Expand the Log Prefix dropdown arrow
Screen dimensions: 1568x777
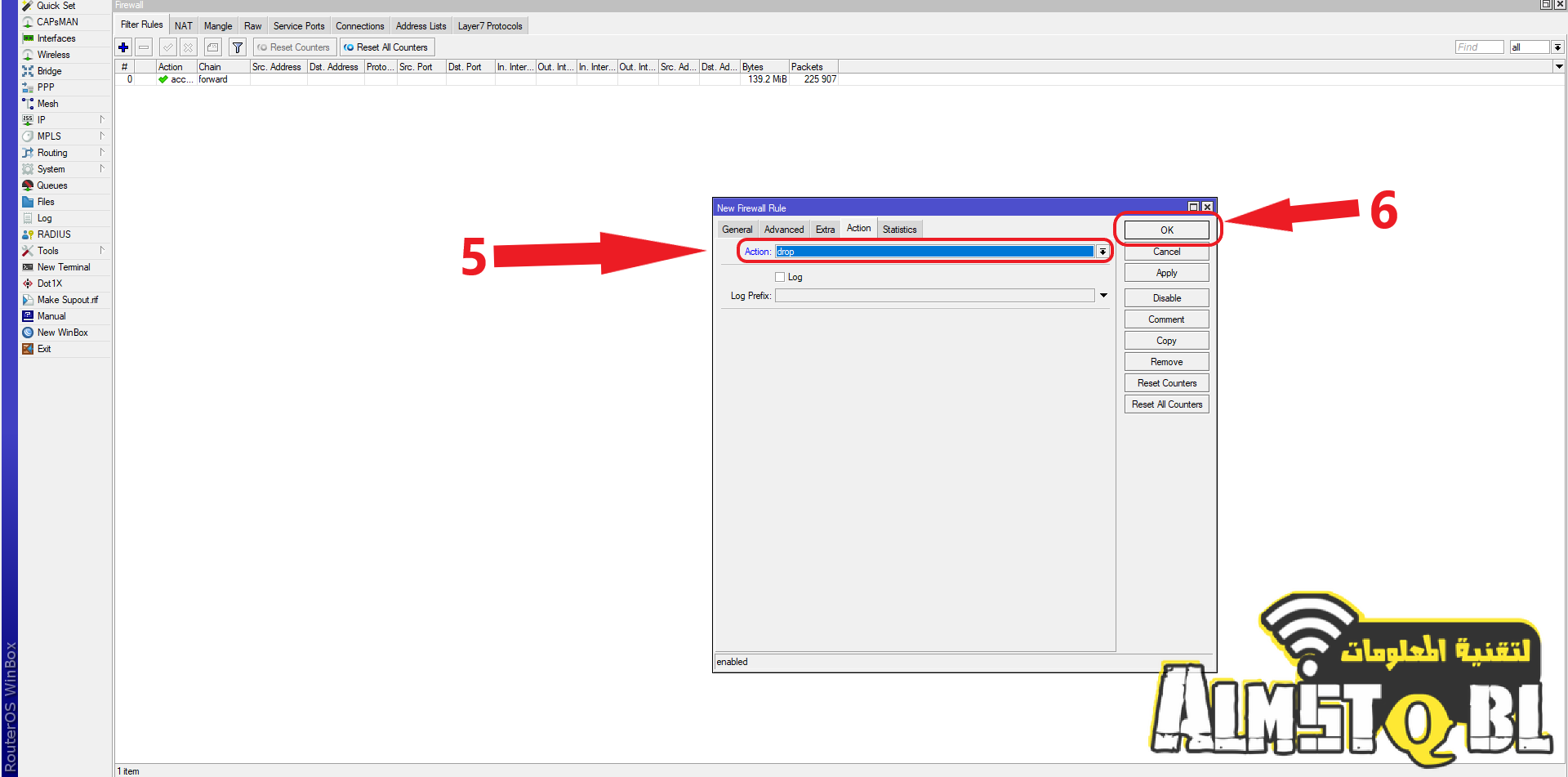point(1103,296)
